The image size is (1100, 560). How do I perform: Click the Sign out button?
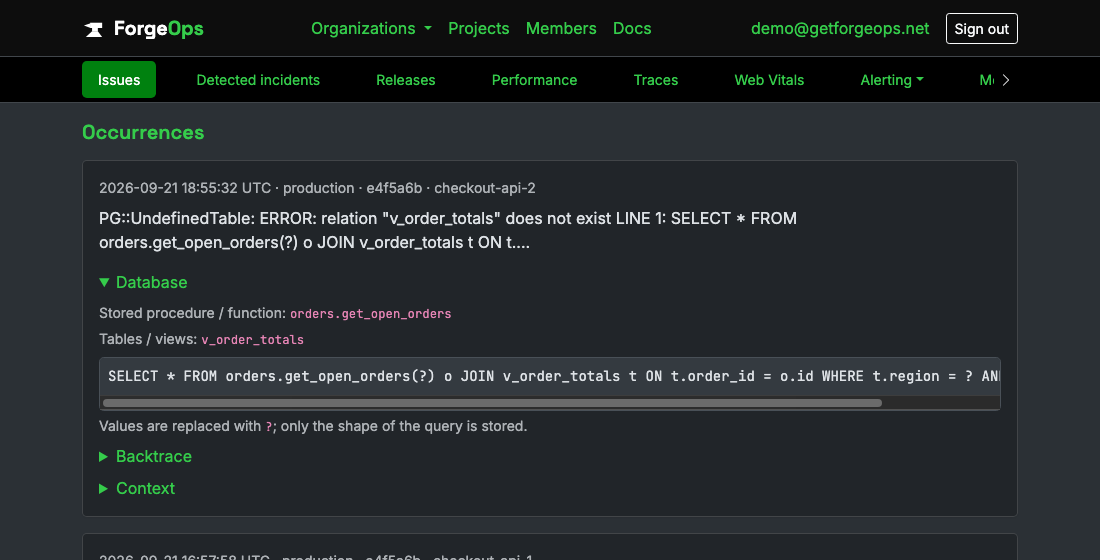981,29
